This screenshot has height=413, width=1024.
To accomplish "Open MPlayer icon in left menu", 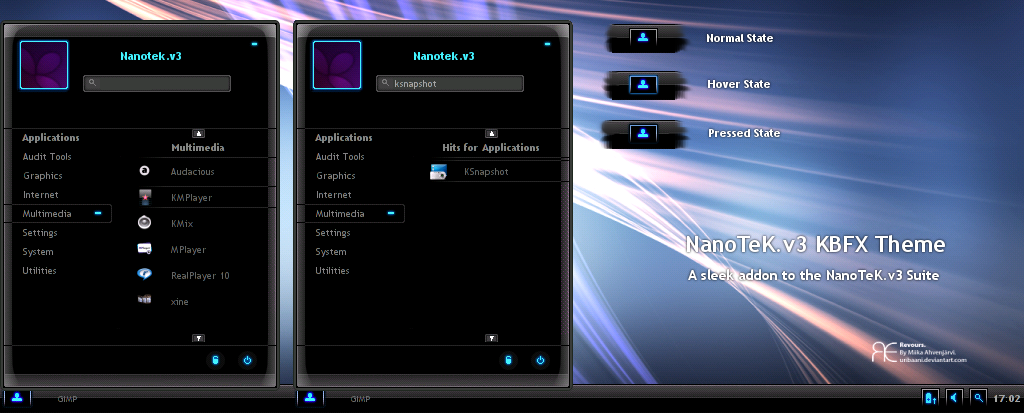I will click(144, 249).
